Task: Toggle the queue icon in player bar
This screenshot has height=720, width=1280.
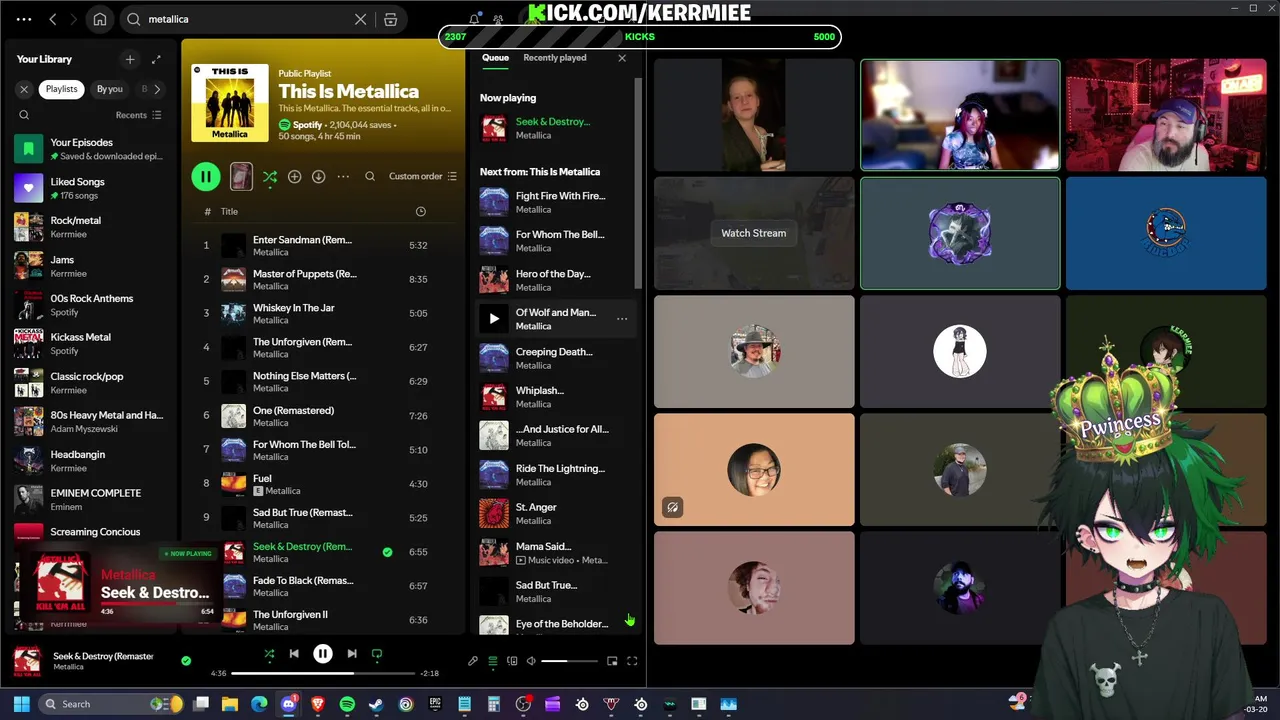Action: 493,661
